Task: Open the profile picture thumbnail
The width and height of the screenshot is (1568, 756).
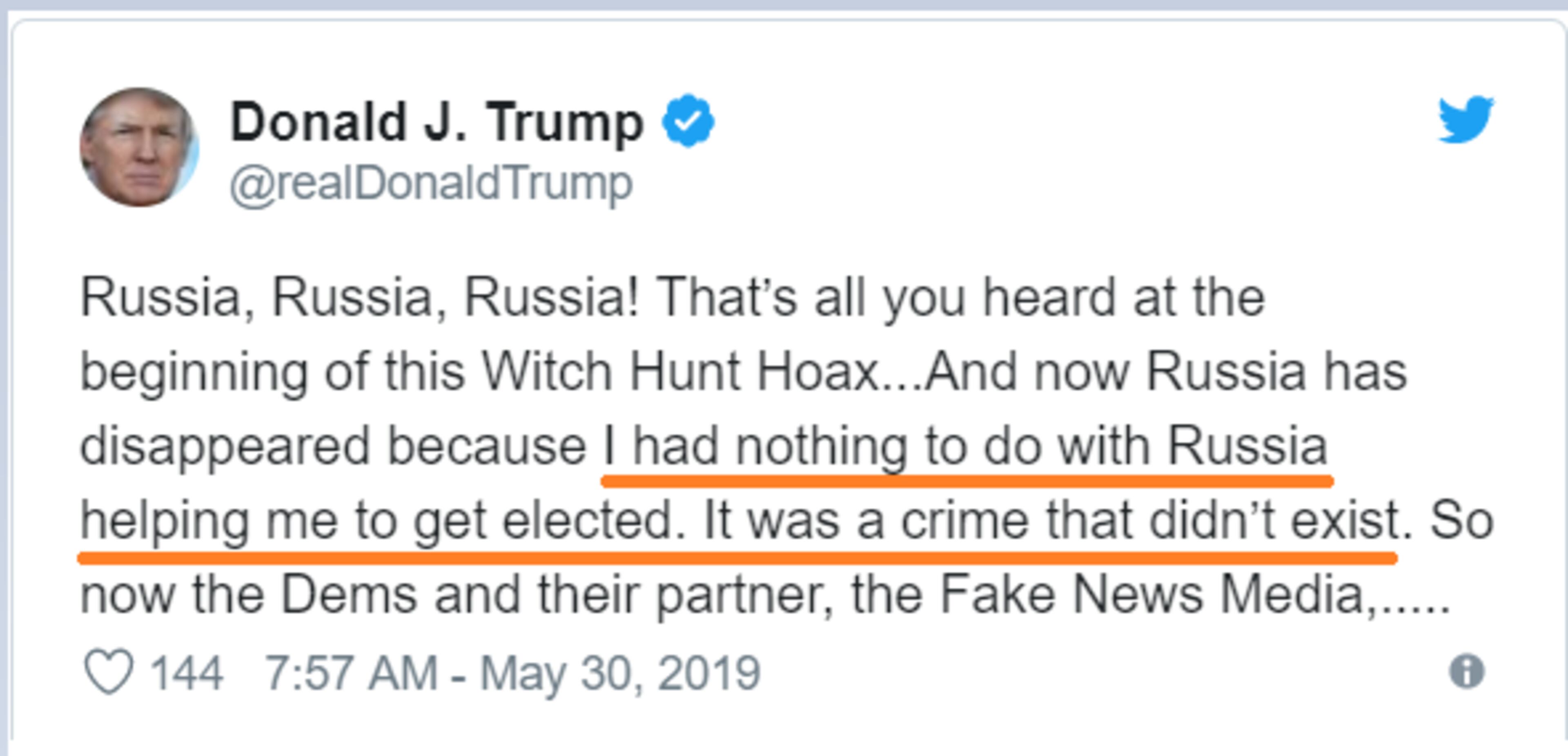Action: [x=139, y=147]
